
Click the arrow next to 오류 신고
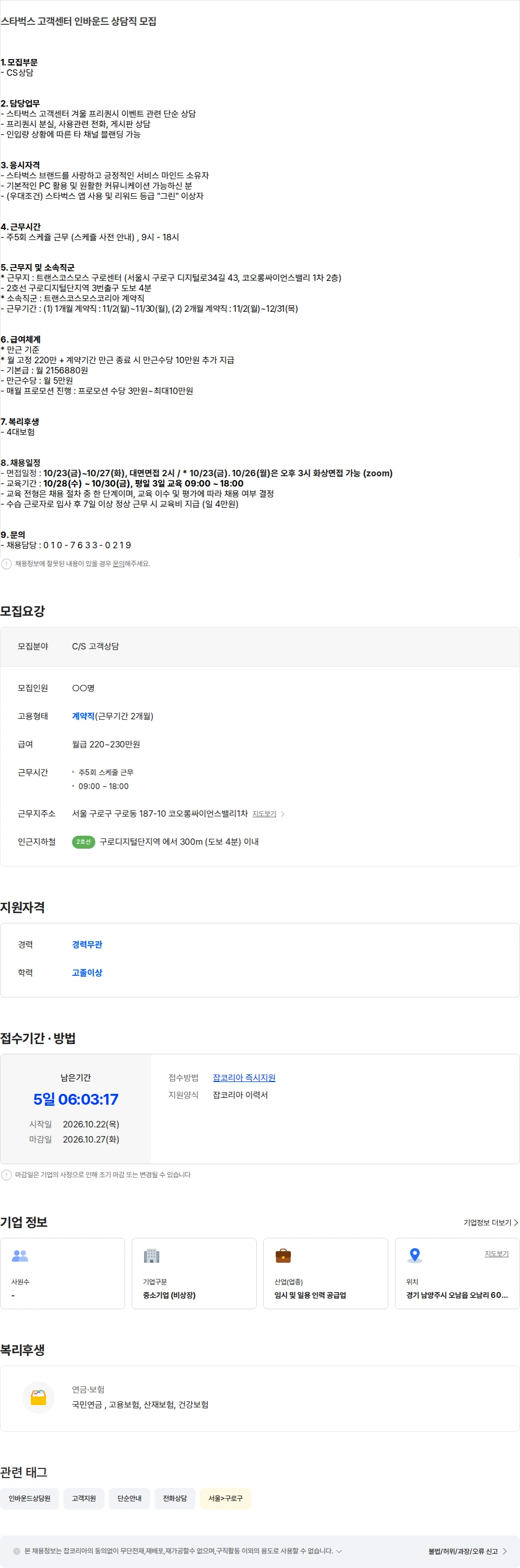(505, 1551)
